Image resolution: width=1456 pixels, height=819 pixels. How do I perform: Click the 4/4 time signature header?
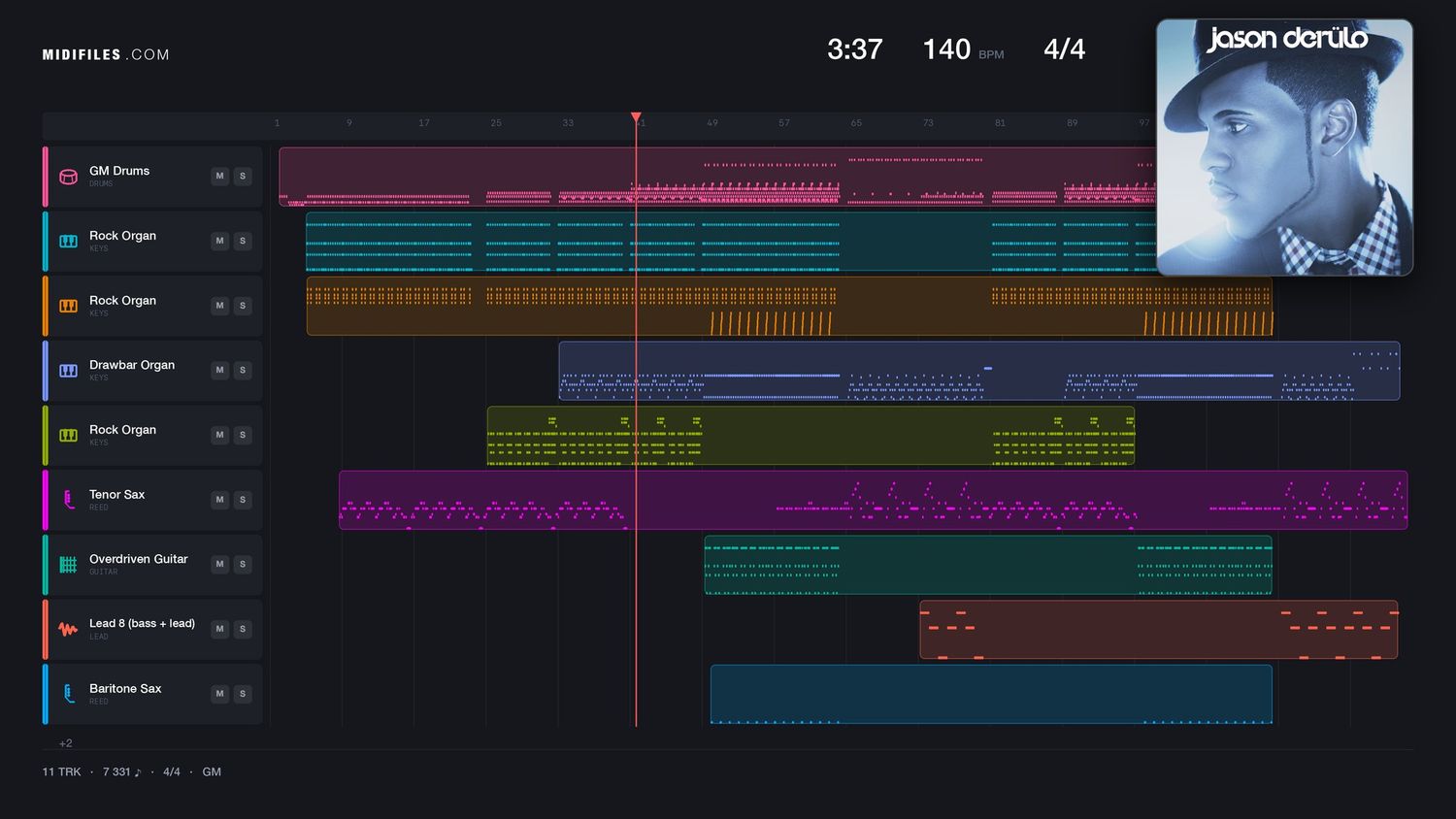(1064, 49)
